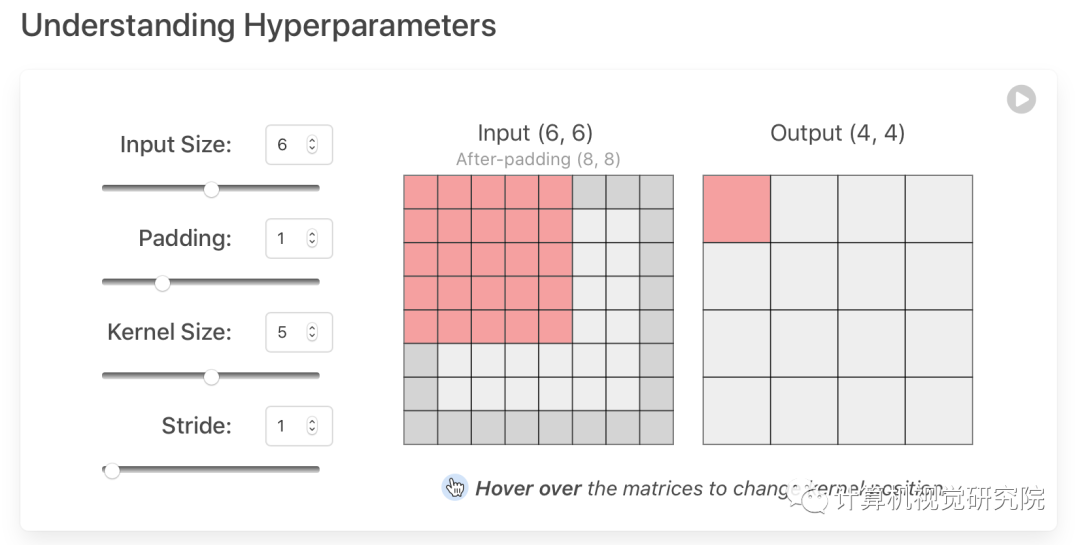
Task: Click the Understanding Hyperparameters heading
Action: click(x=258, y=25)
